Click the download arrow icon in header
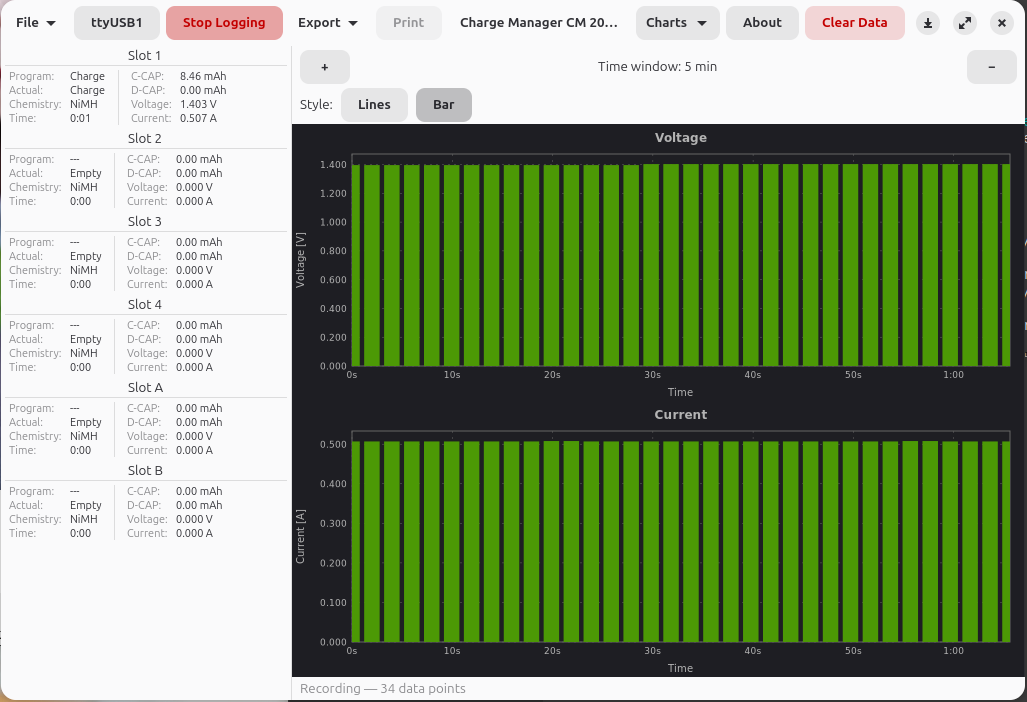The image size is (1027, 702). tap(928, 23)
